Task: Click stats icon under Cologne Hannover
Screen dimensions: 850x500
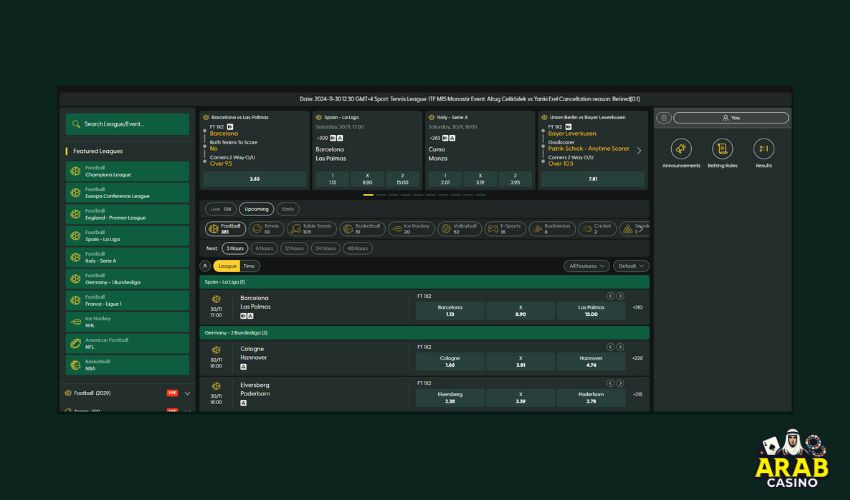Action: (x=243, y=367)
